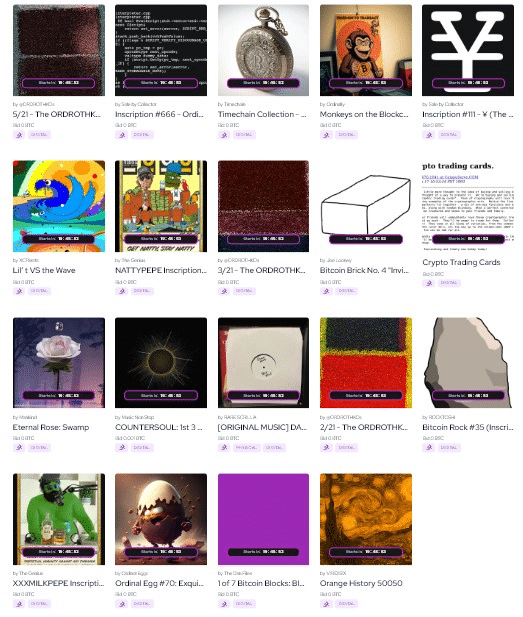Open the 2/21 - The ORDROTHK listing title
The width and height of the screenshot is (523, 617).
(364, 427)
